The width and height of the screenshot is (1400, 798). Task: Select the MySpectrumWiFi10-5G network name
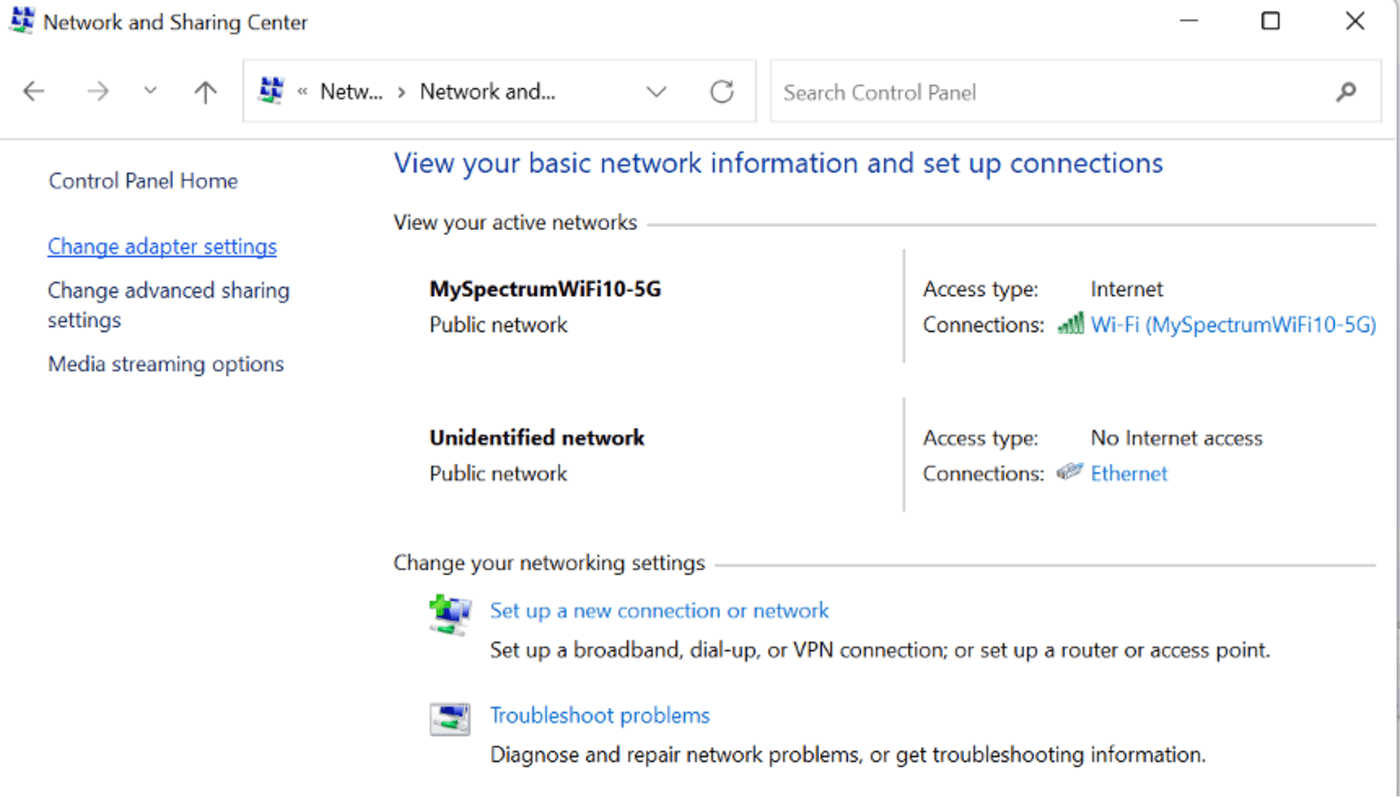[545, 289]
